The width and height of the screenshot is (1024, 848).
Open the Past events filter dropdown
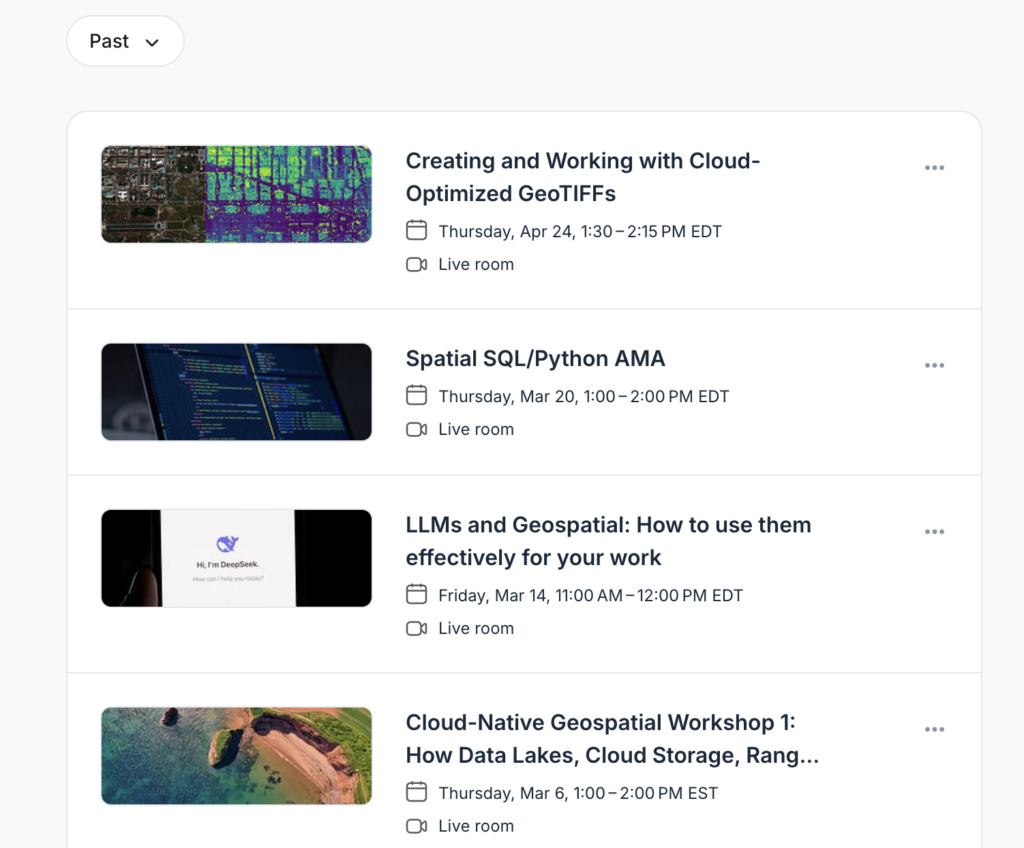124,41
